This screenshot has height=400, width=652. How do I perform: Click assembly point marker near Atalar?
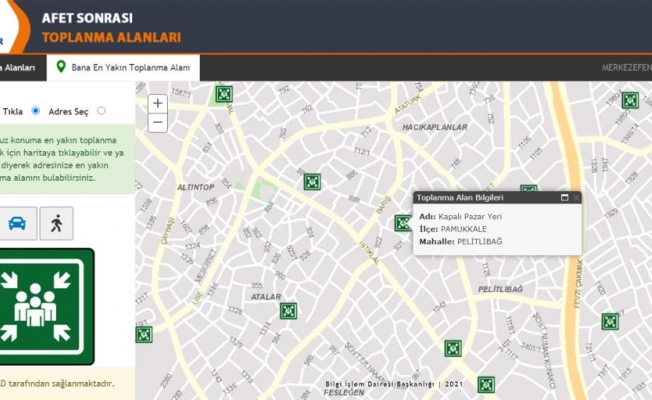288,311
